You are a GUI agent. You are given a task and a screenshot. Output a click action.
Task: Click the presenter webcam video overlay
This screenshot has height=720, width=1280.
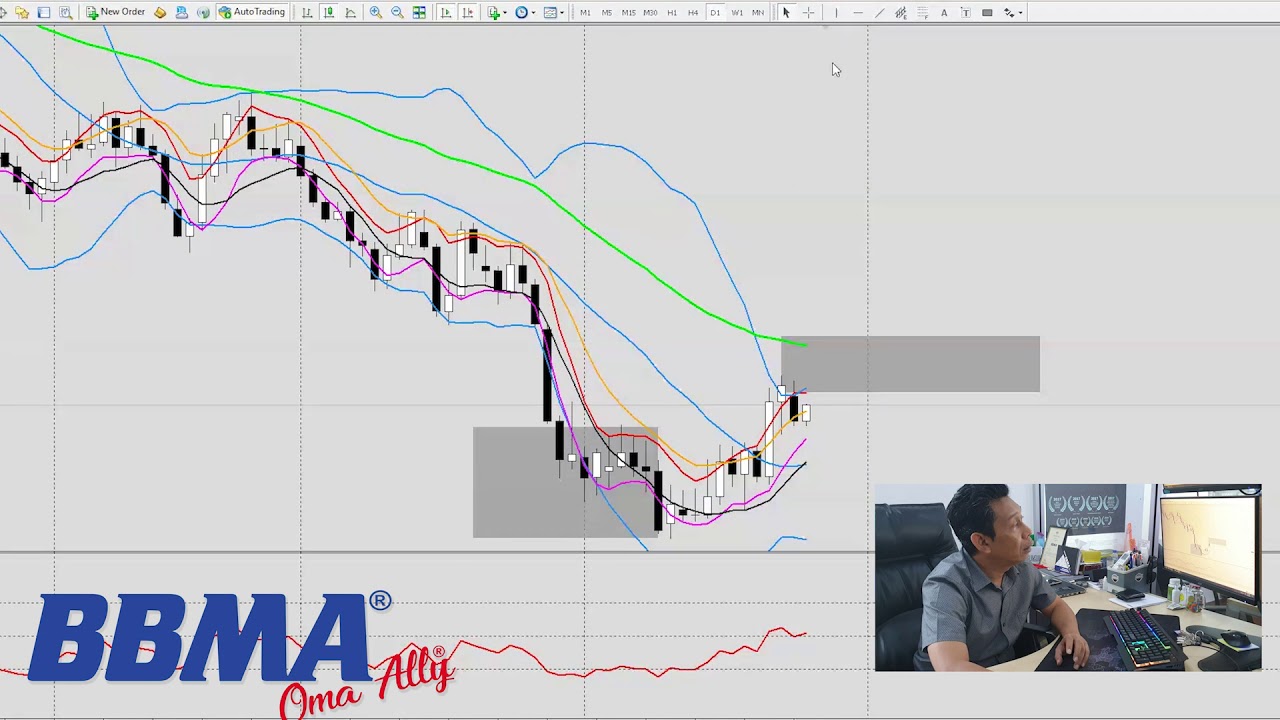pos(1068,577)
